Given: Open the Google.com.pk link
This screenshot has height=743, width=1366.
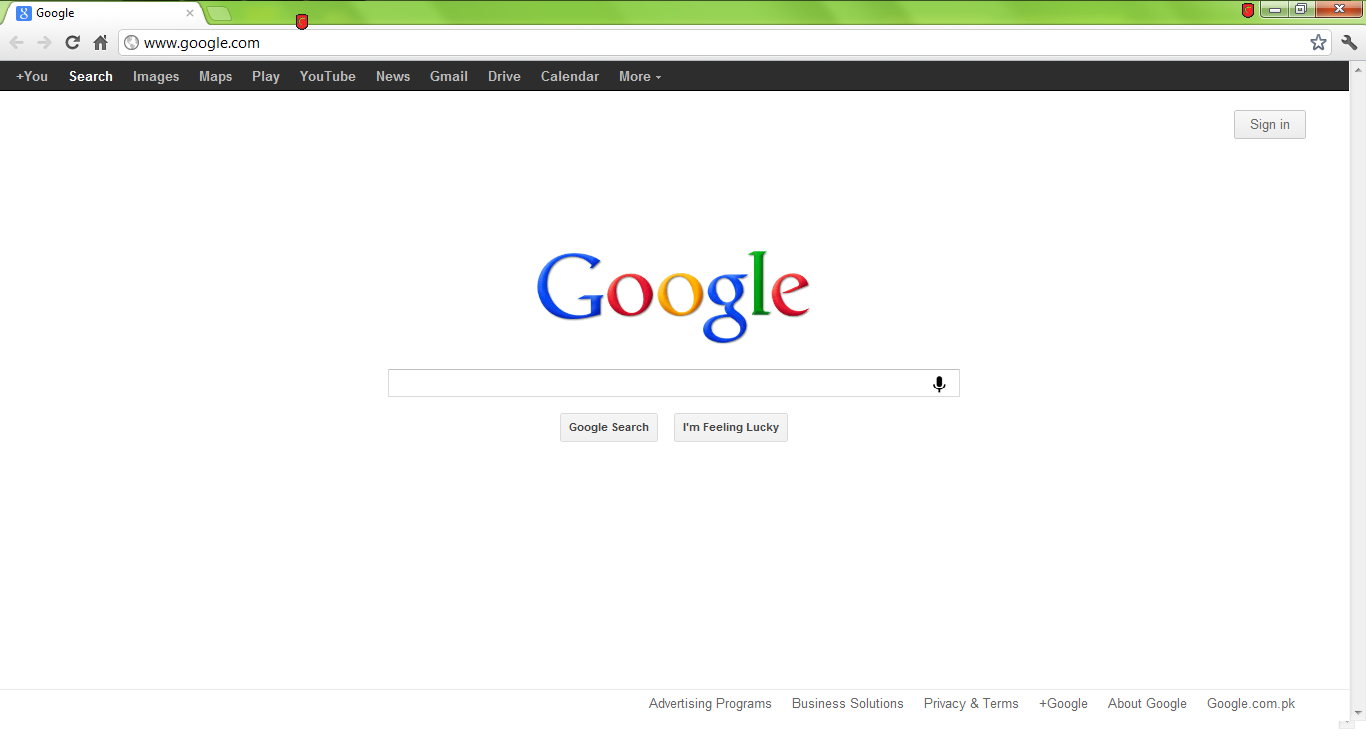Looking at the screenshot, I should [x=1251, y=703].
